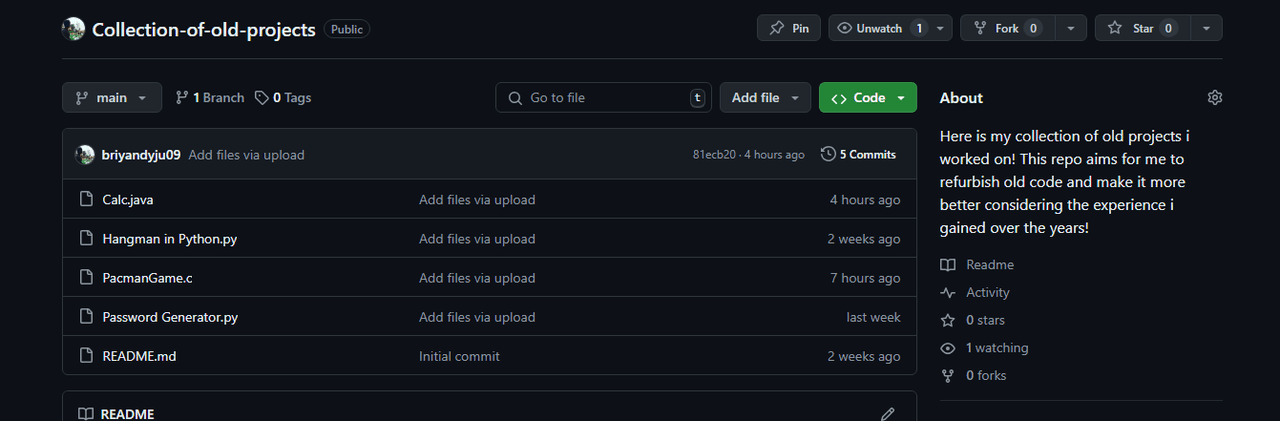Image resolution: width=1280 pixels, height=421 pixels.
Task: Click the Readme book icon in About
Action: [948, 265]
